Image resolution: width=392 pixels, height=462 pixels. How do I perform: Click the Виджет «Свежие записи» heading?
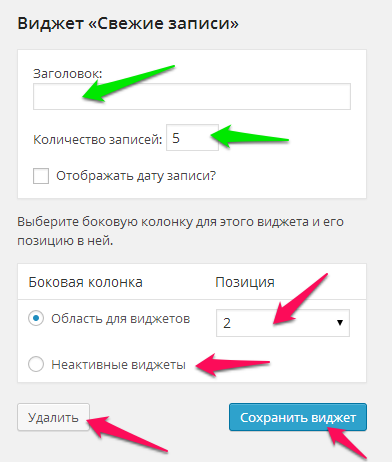(128, 24)
